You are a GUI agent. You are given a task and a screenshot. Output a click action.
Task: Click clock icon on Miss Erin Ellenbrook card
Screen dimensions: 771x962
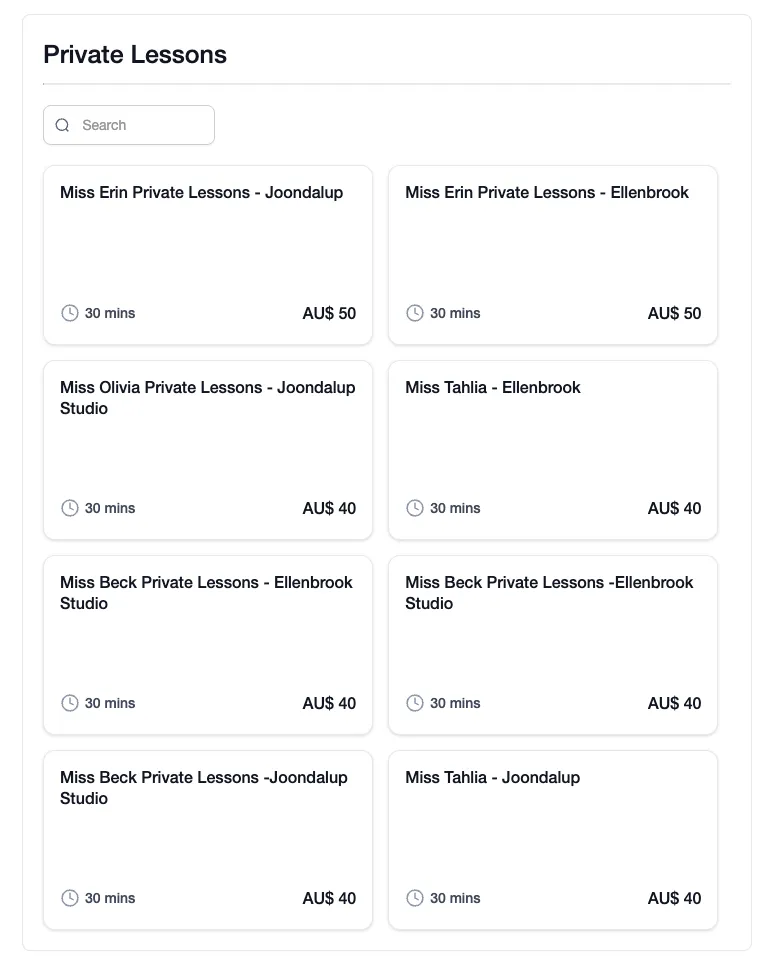(415, 313)
